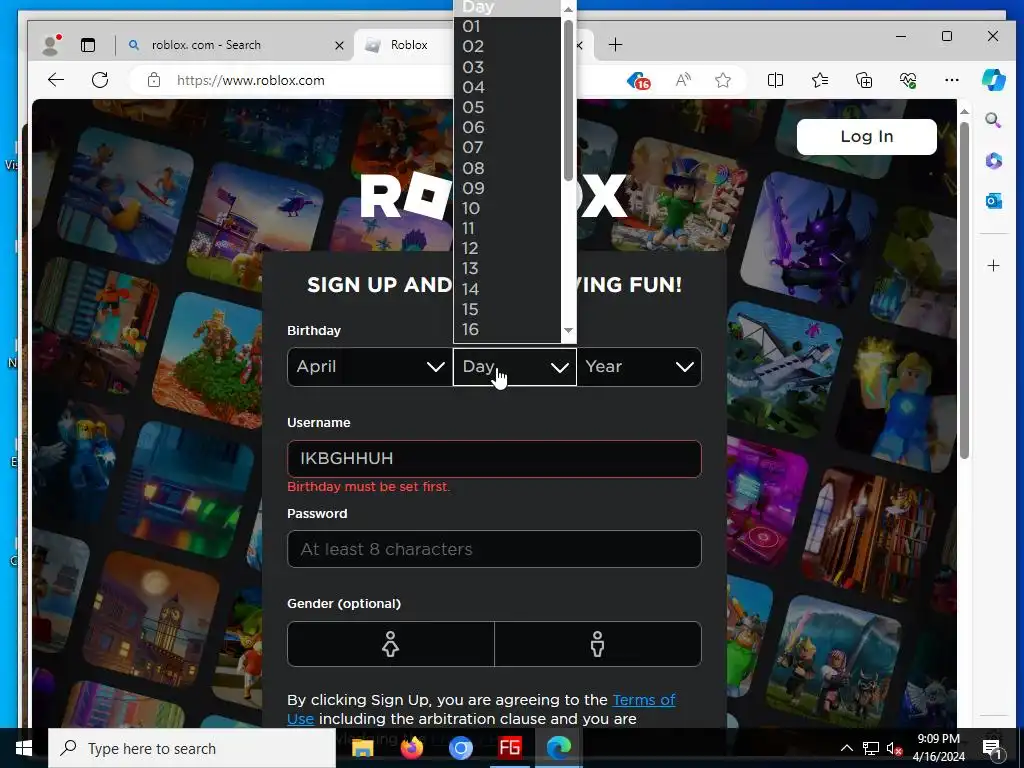Click the page scrollbar up arrow

(964, 112)
